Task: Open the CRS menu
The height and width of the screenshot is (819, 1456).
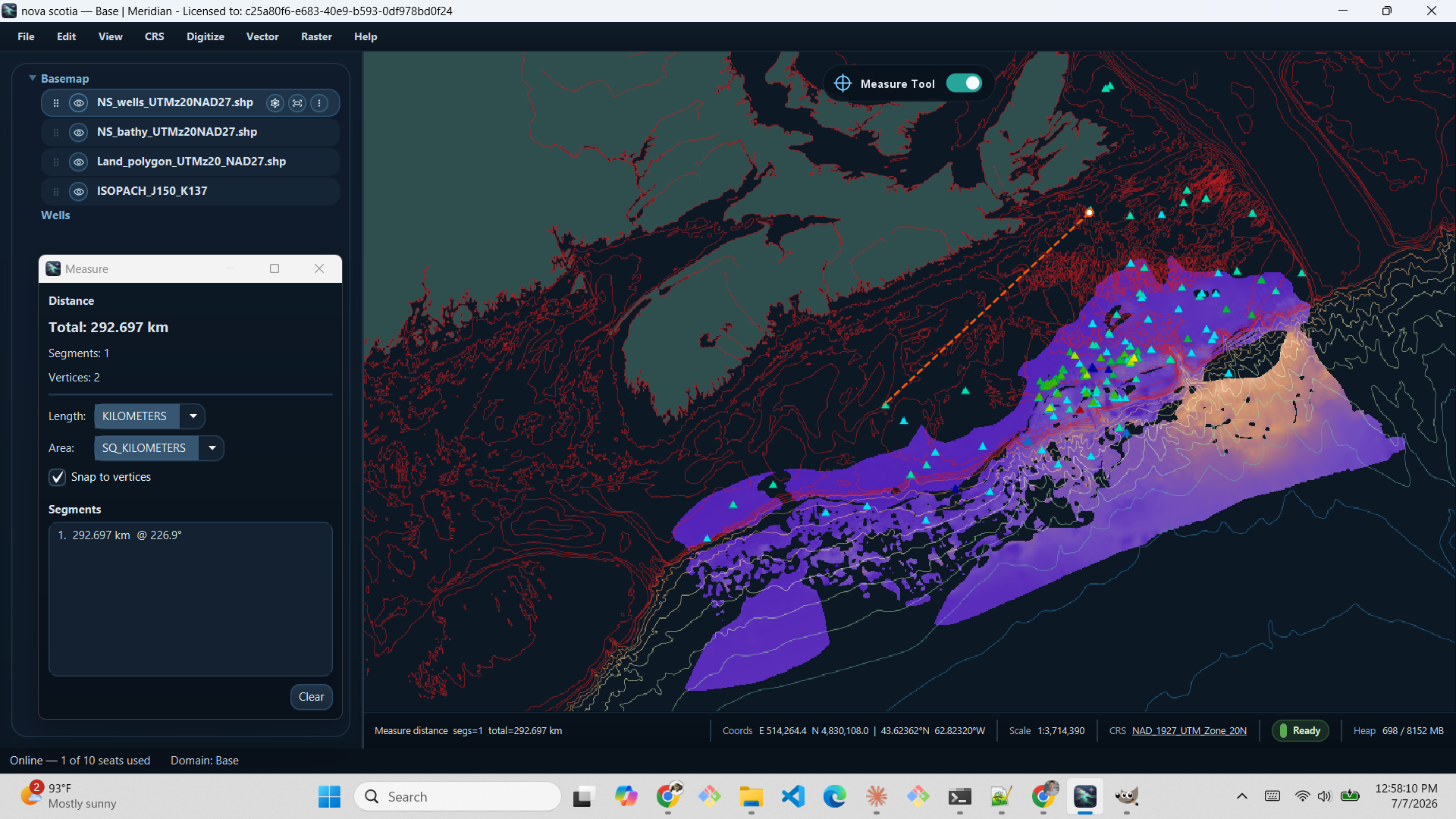Action: tap(154, 36)
